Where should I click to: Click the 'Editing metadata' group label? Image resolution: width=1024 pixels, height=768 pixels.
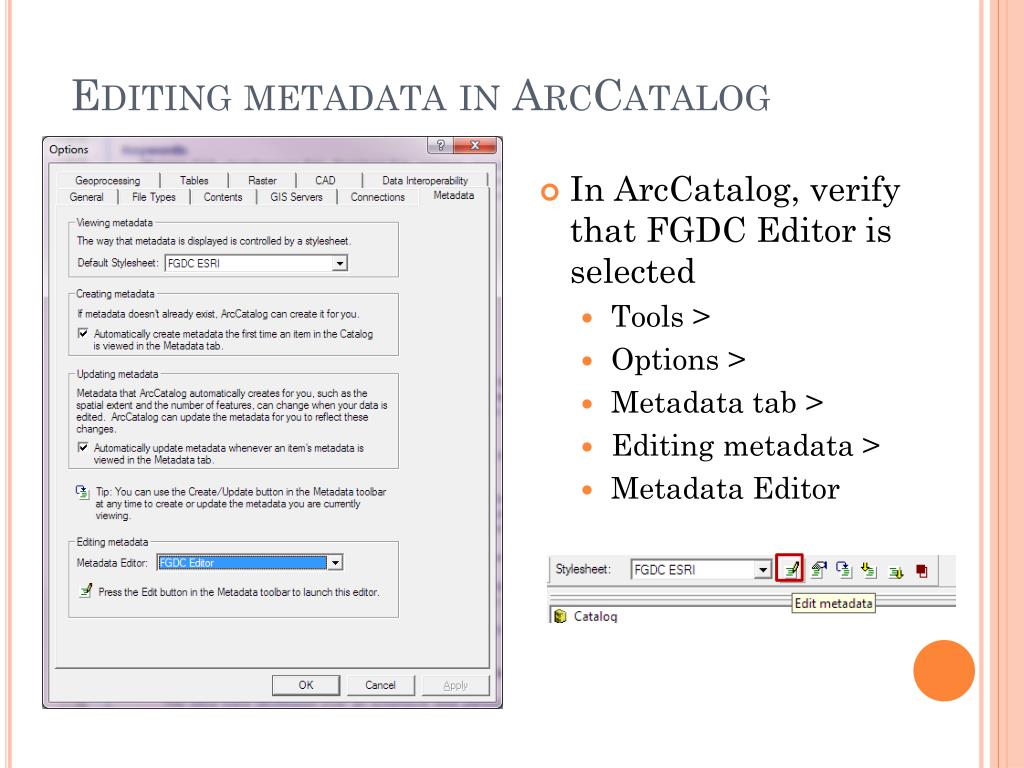112,542
